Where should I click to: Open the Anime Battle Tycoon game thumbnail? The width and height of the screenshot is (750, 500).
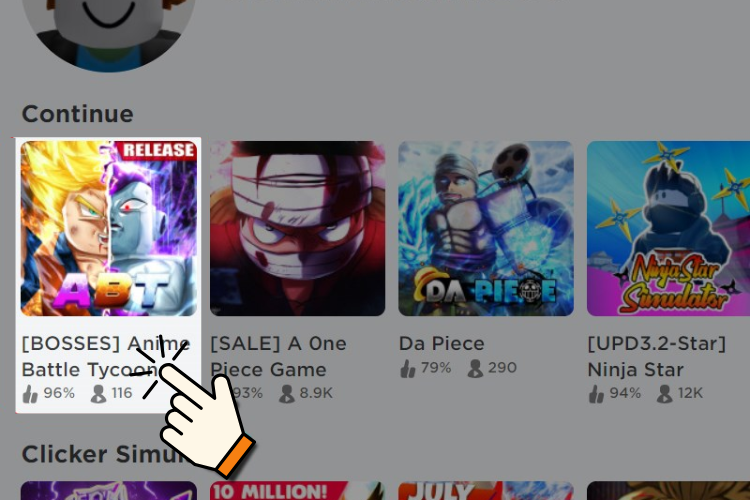point(109,228)
